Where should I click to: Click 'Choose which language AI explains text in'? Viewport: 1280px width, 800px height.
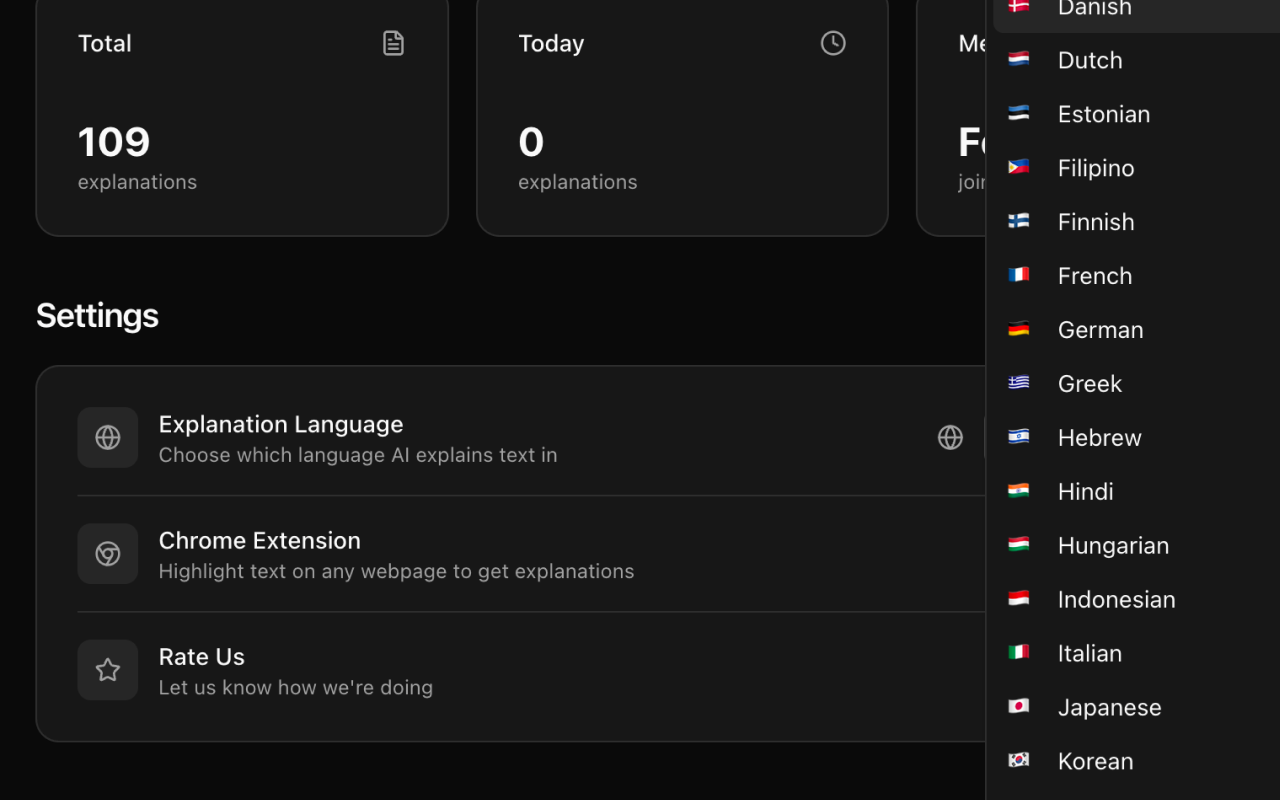coord(358,455)
